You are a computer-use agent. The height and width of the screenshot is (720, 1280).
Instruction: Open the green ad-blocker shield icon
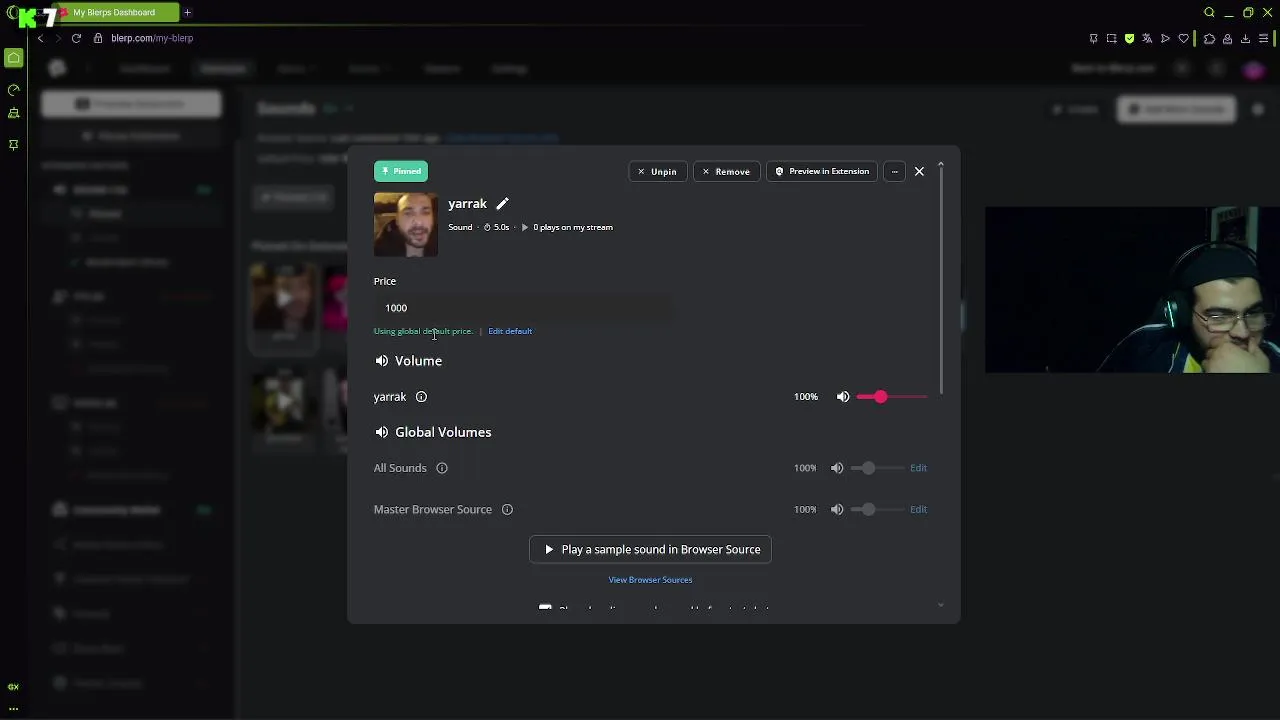(x=1129, y=39)
